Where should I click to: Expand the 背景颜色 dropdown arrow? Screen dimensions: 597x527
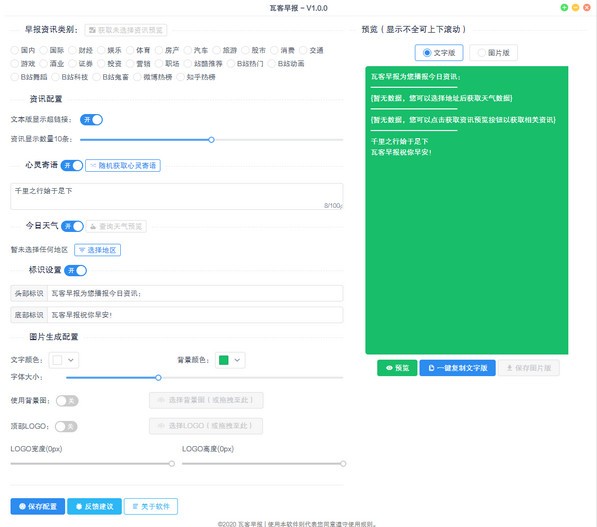click(237, 360)
